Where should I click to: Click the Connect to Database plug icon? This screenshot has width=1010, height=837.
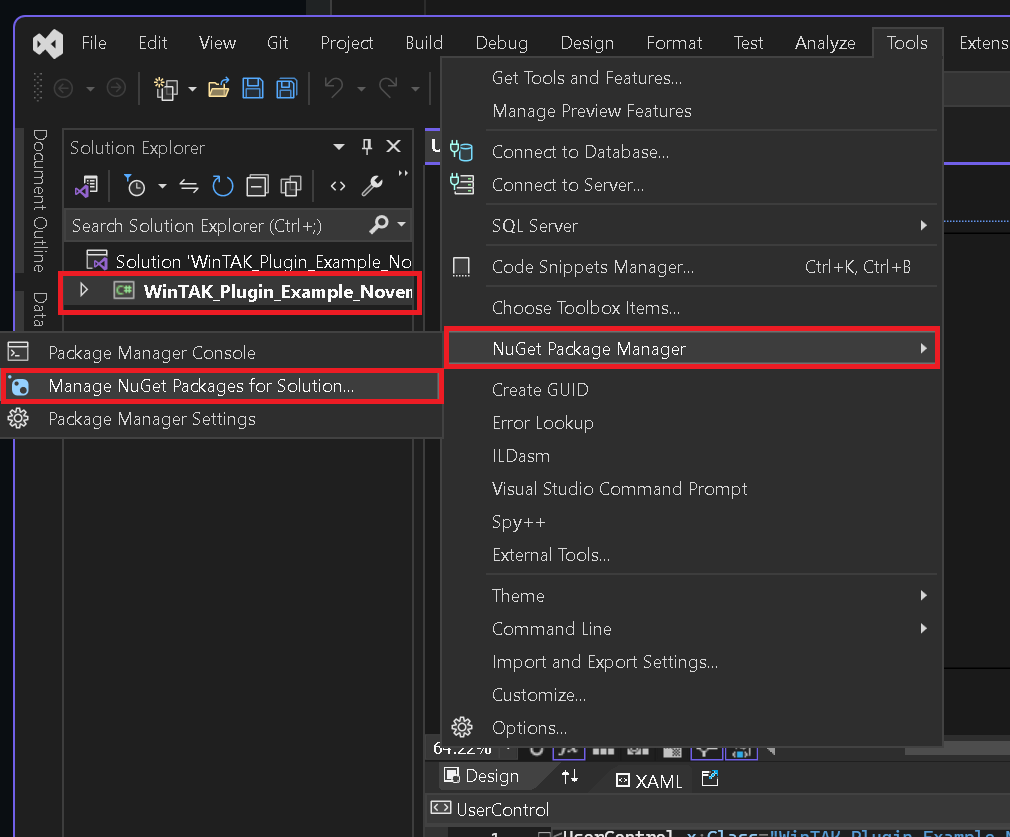pyautogui.click(x=461, y=151)
